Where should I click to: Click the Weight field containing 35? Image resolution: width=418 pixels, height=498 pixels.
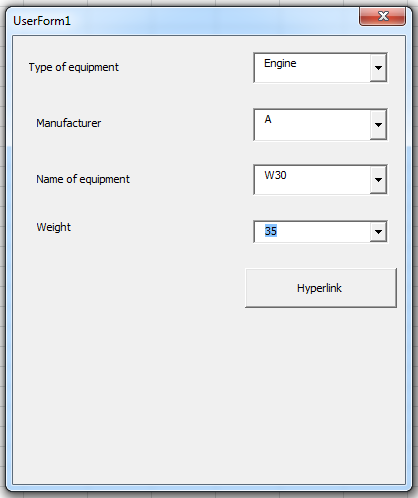312,232
